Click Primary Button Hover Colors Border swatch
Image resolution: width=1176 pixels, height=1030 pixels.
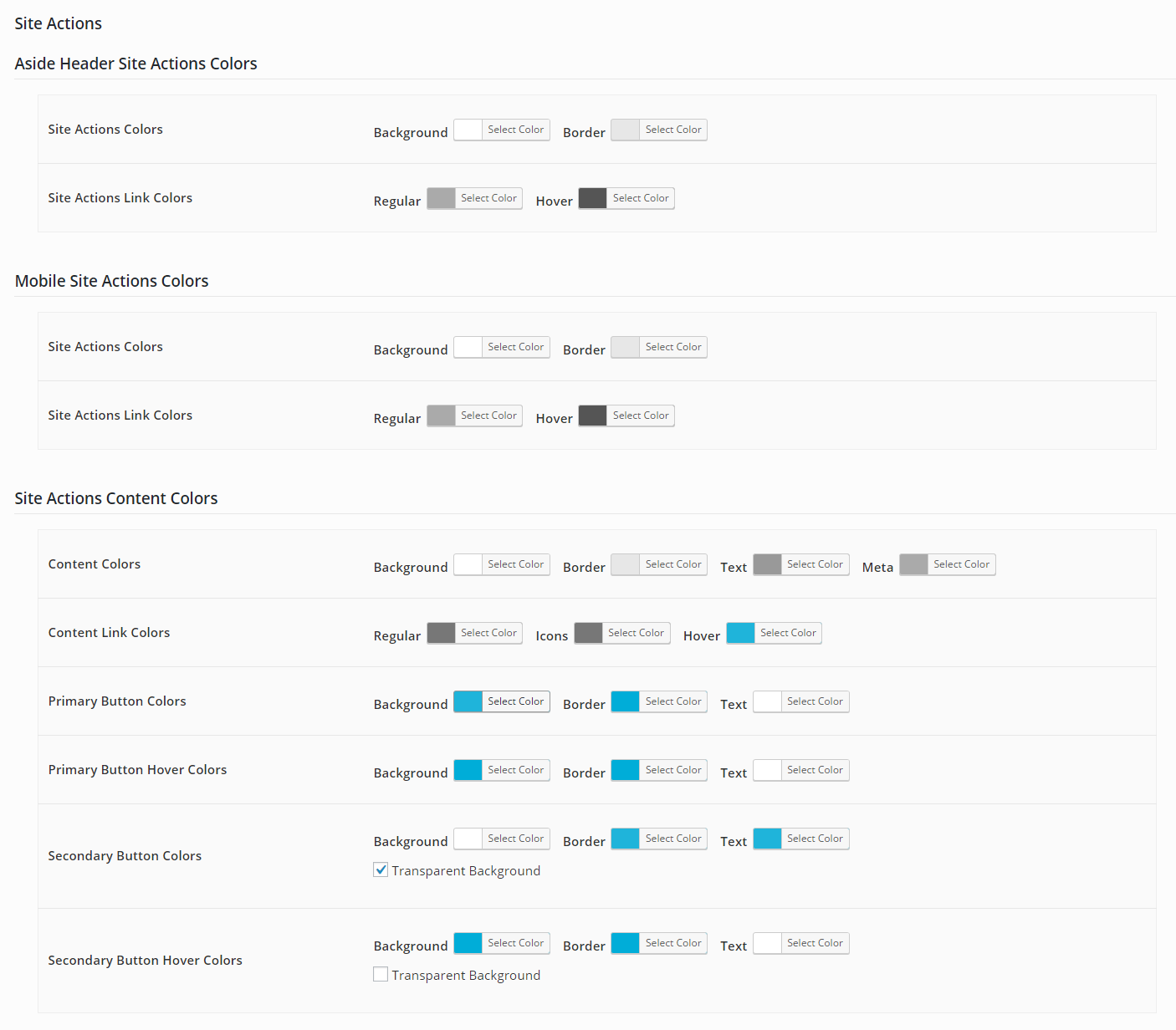pyautogui.click(x=626, y=770)
